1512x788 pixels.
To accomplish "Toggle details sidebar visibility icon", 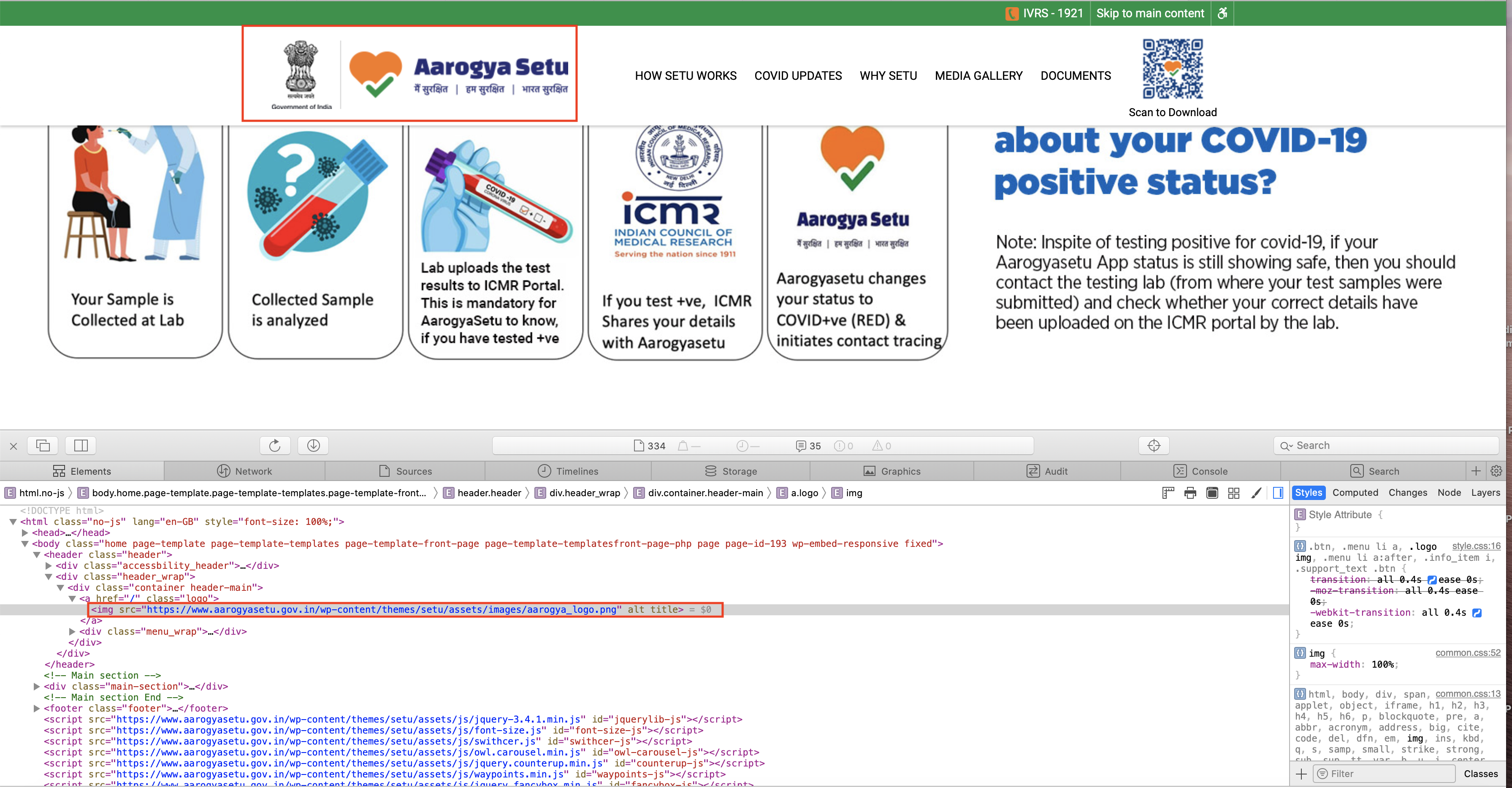I will click(1278, 493).
